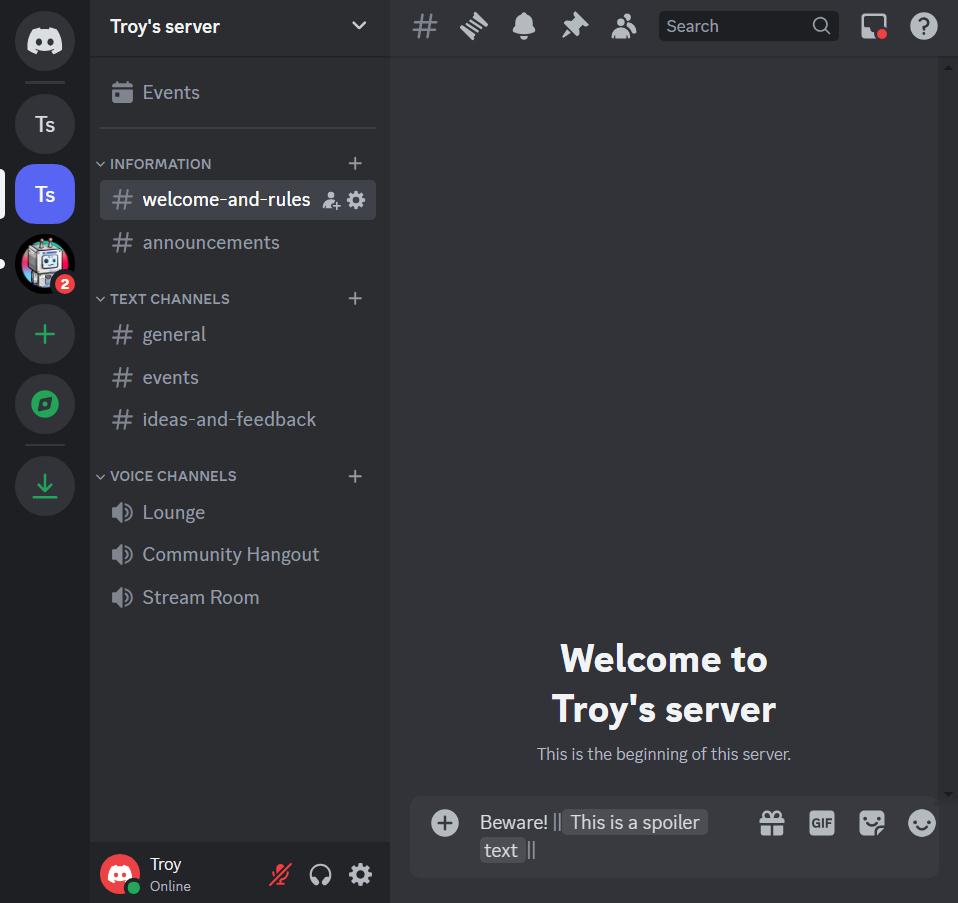
Task: Open the Events page
Action: point(170,92)
